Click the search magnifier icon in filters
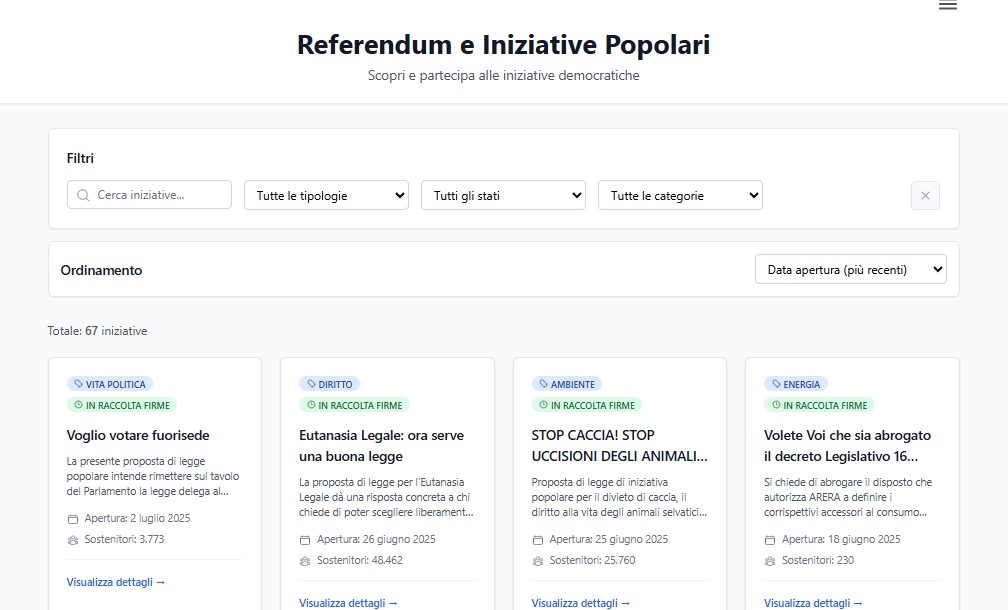Image resolution: width=1008 pixels, height=610 pixels. (82, 195)
